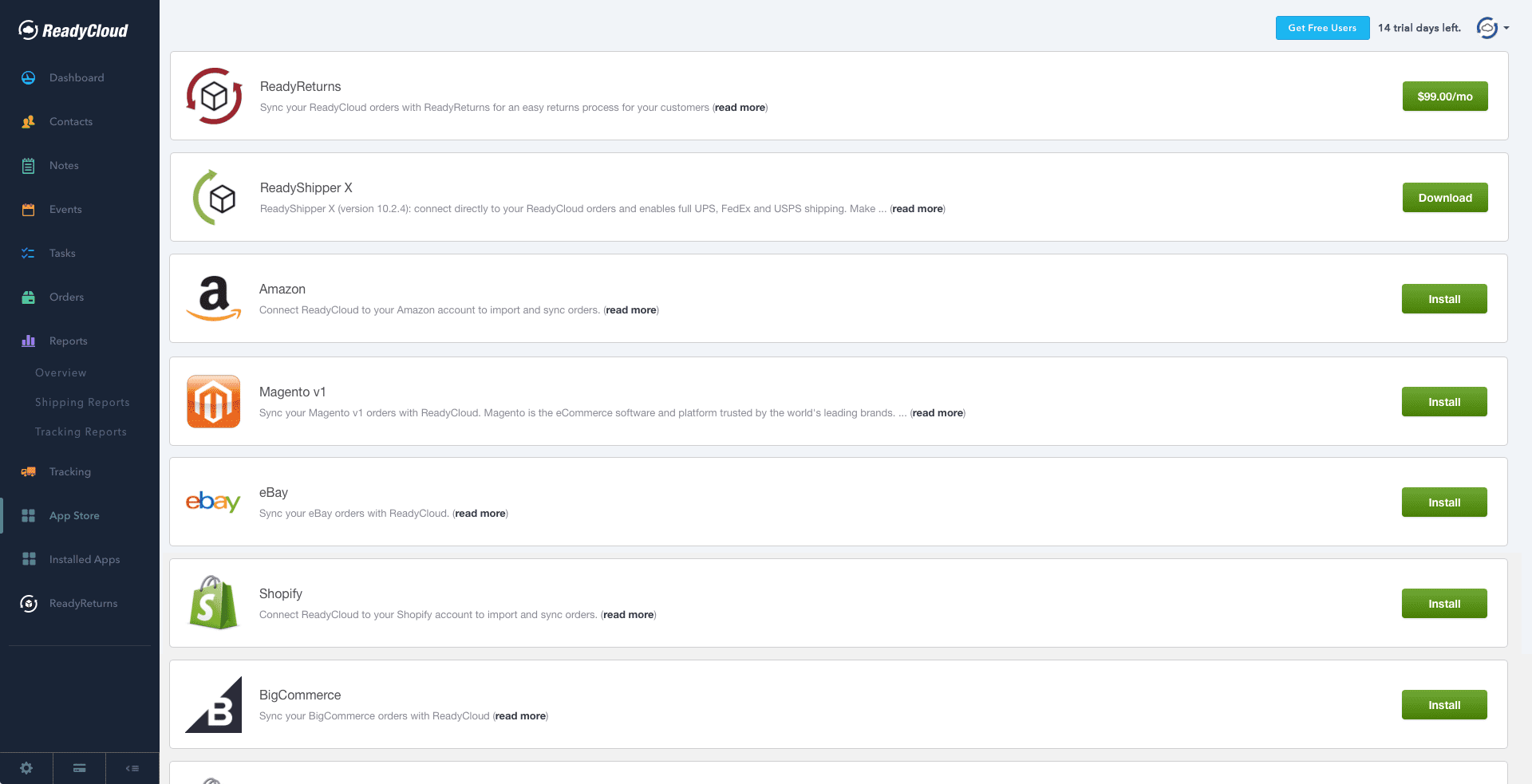The image size is (1532, 784).
Task: Click the Installed Apps grid icon
Action: pos(29,559)
